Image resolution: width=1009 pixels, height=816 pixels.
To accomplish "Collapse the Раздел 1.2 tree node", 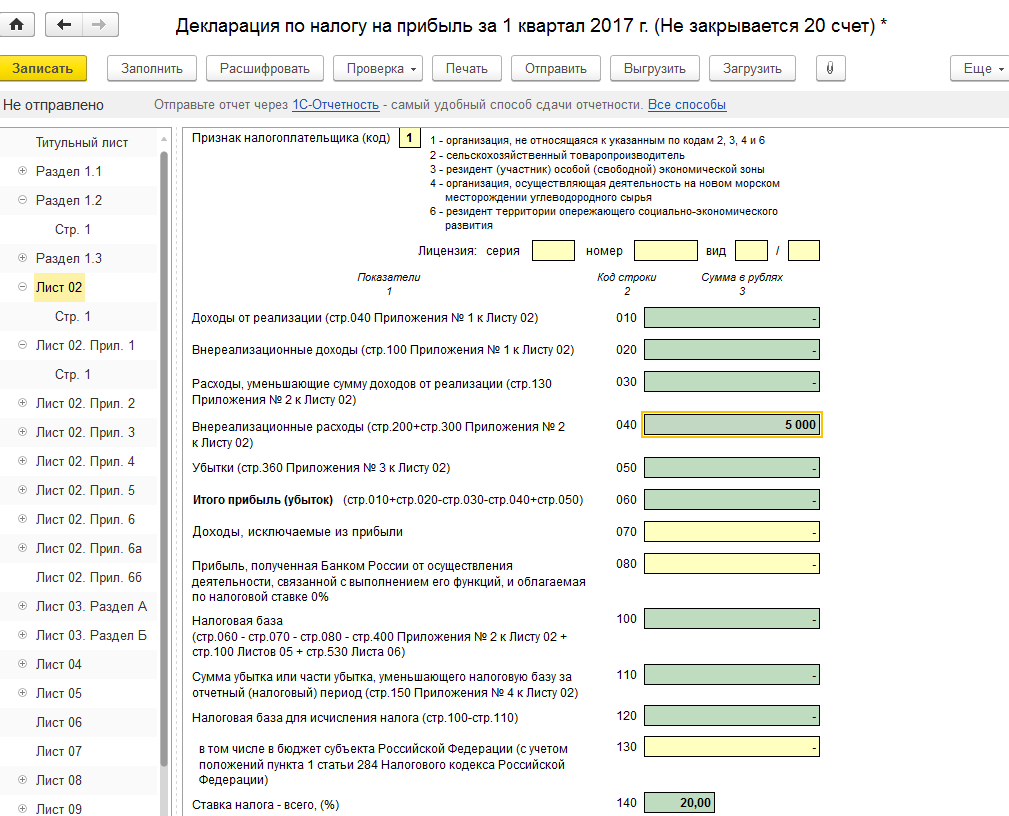I will (22, 200).
